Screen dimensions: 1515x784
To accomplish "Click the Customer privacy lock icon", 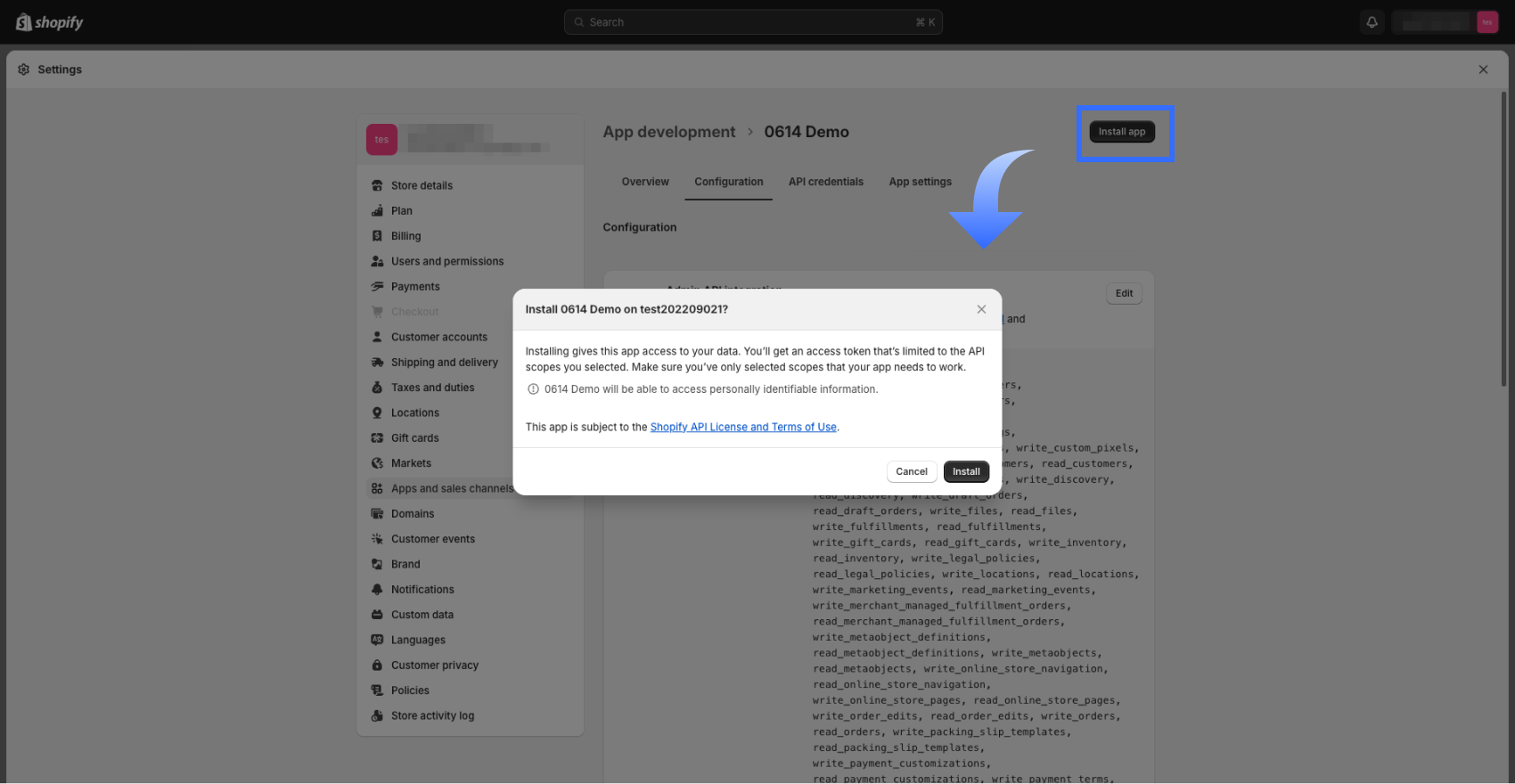I will pos(377,666).
